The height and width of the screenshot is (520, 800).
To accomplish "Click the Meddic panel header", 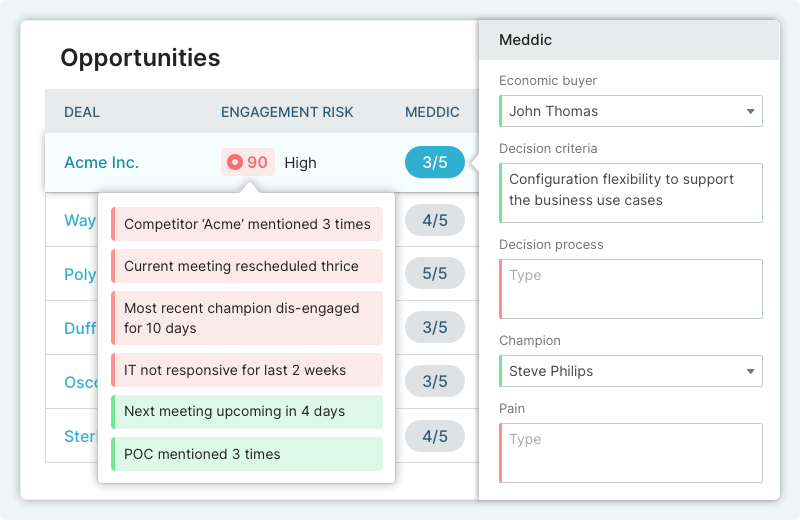I will (629, 40).
